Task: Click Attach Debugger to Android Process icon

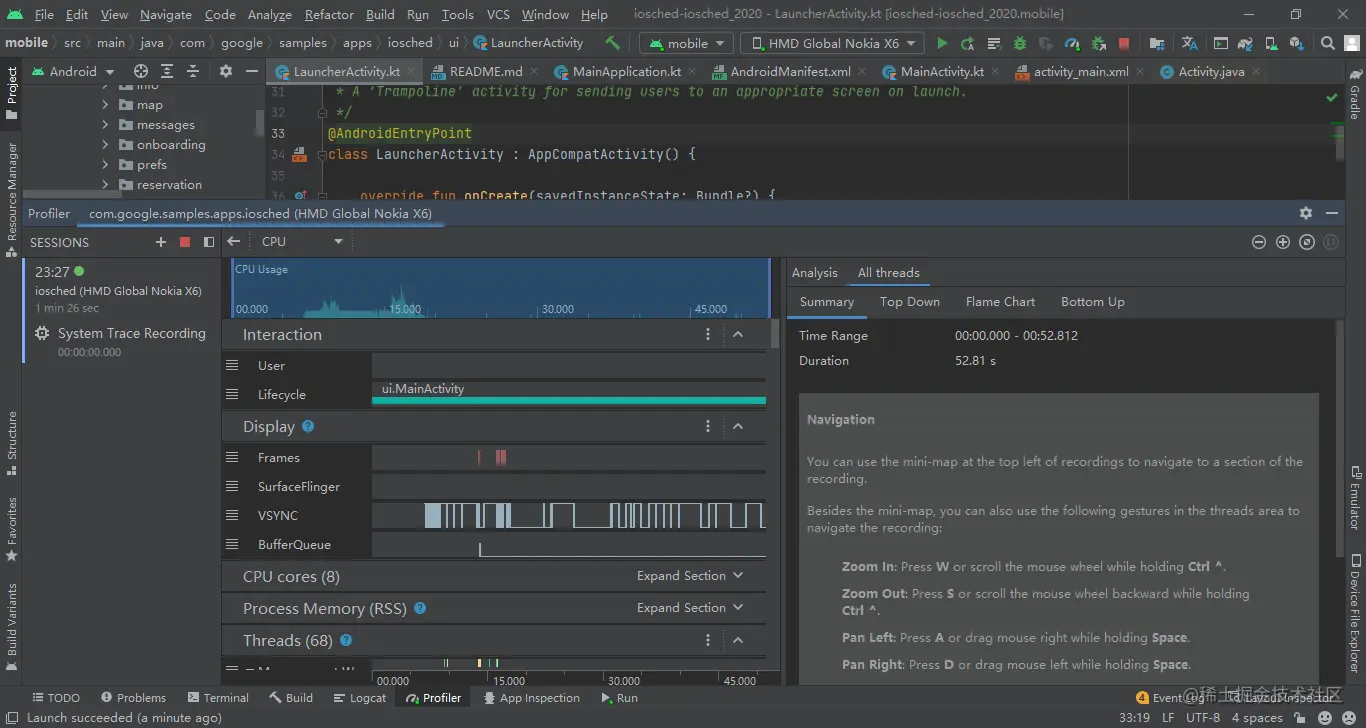Action: (x=1098, y=43)
